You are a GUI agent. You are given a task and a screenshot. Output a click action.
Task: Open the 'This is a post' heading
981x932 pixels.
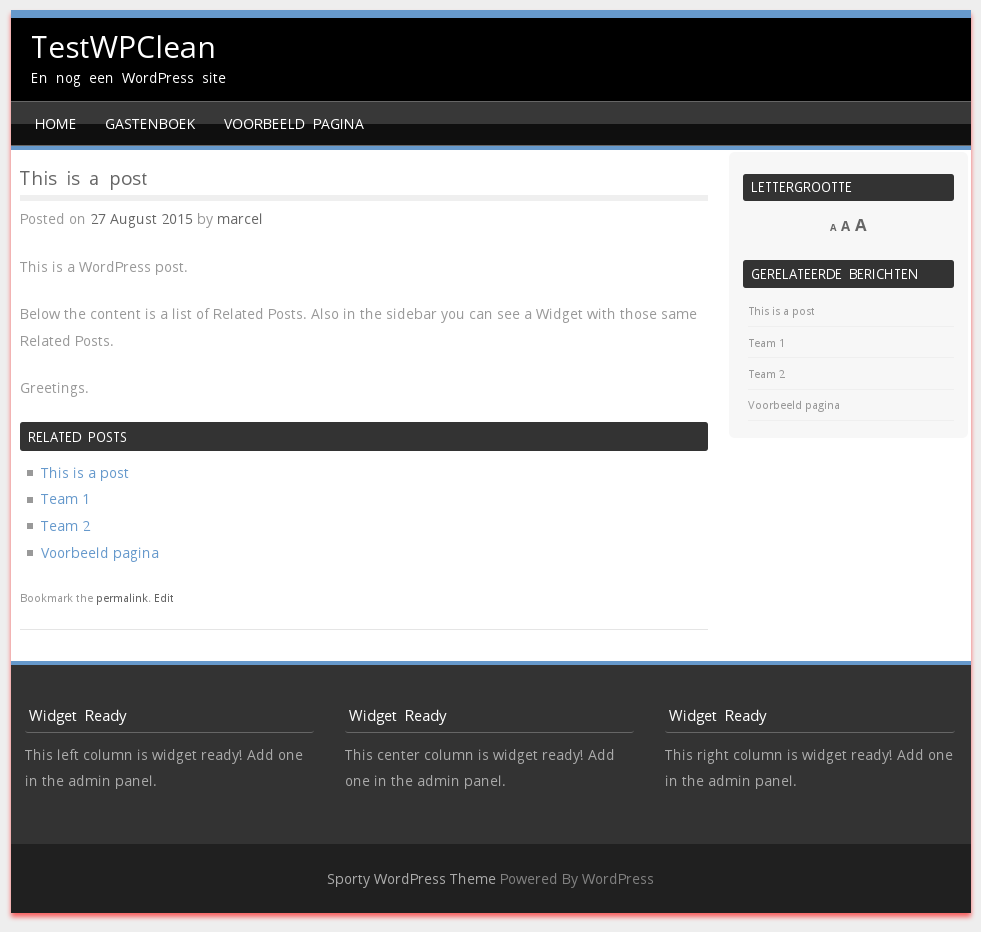83,179
